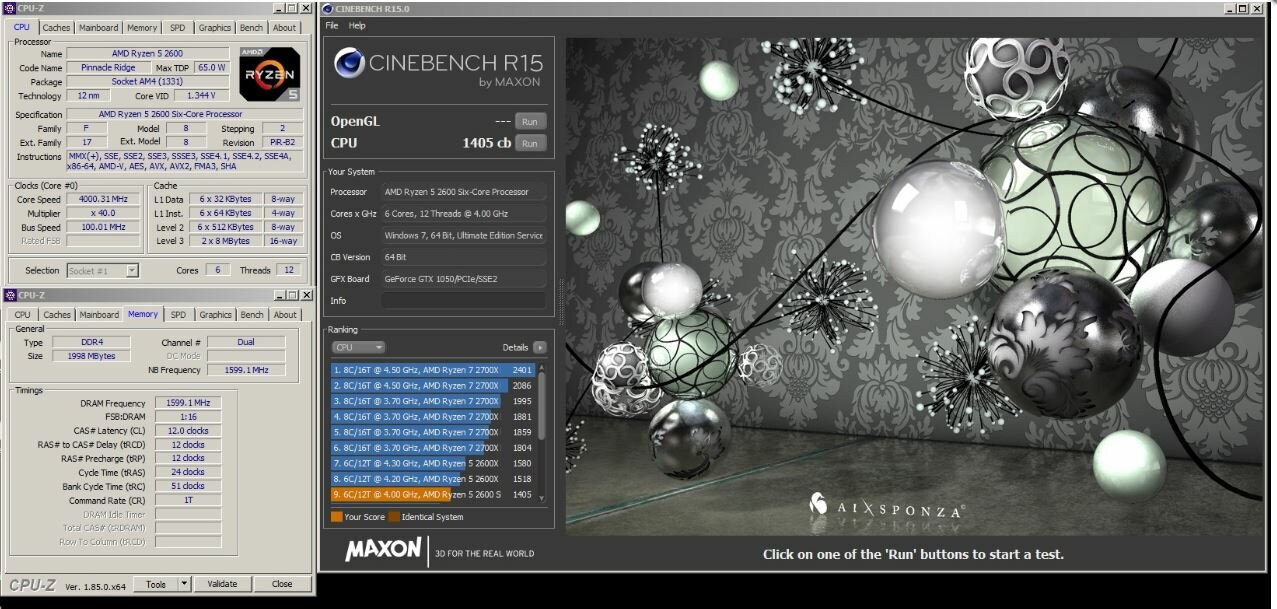The width and height of the screenshot is (1277, 609).
Task: Select Graphics tab in bottom CPU-Z memory window
Action: click(x=215, y=315)
